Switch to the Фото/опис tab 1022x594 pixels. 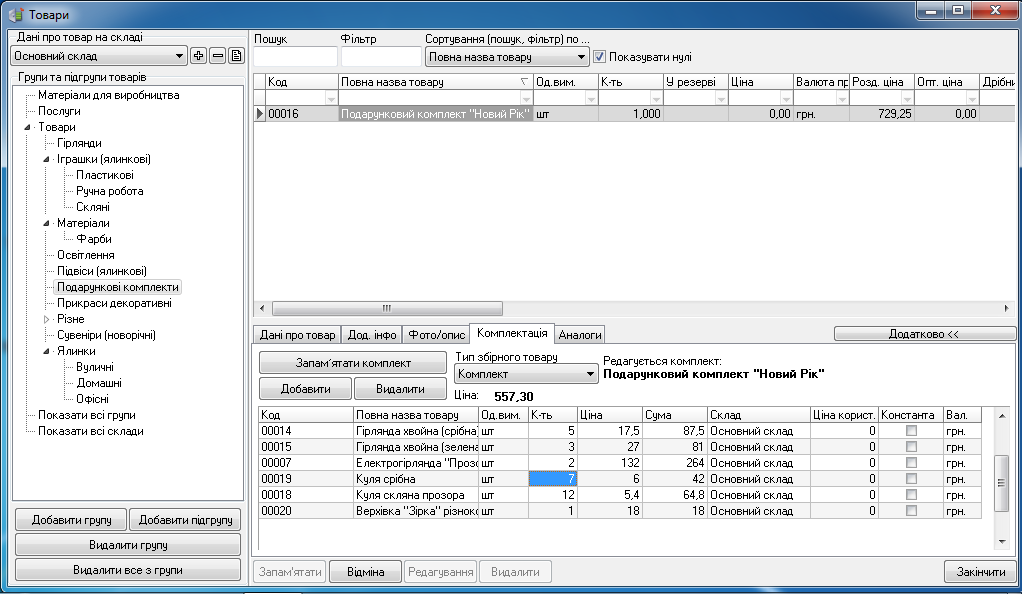click(x=437, y=335)
